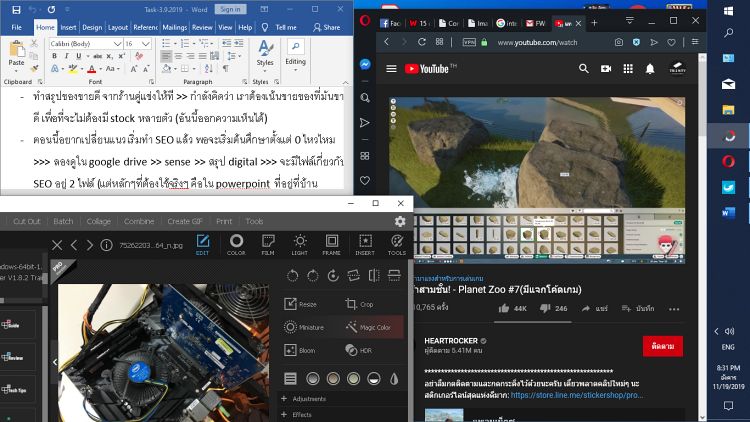The width and height of the screenshot is (750, 422).
Task: Toggle the VPN badge in Opera address bar
Action: coord(469,42)
